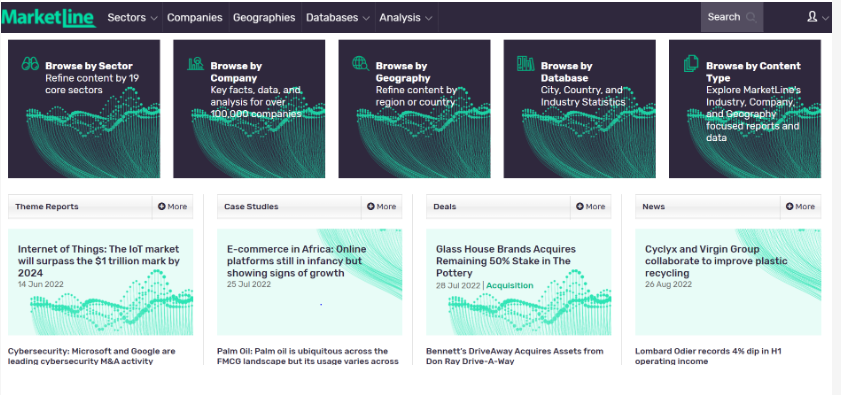Click the Search input field

(x=732, y=17)
